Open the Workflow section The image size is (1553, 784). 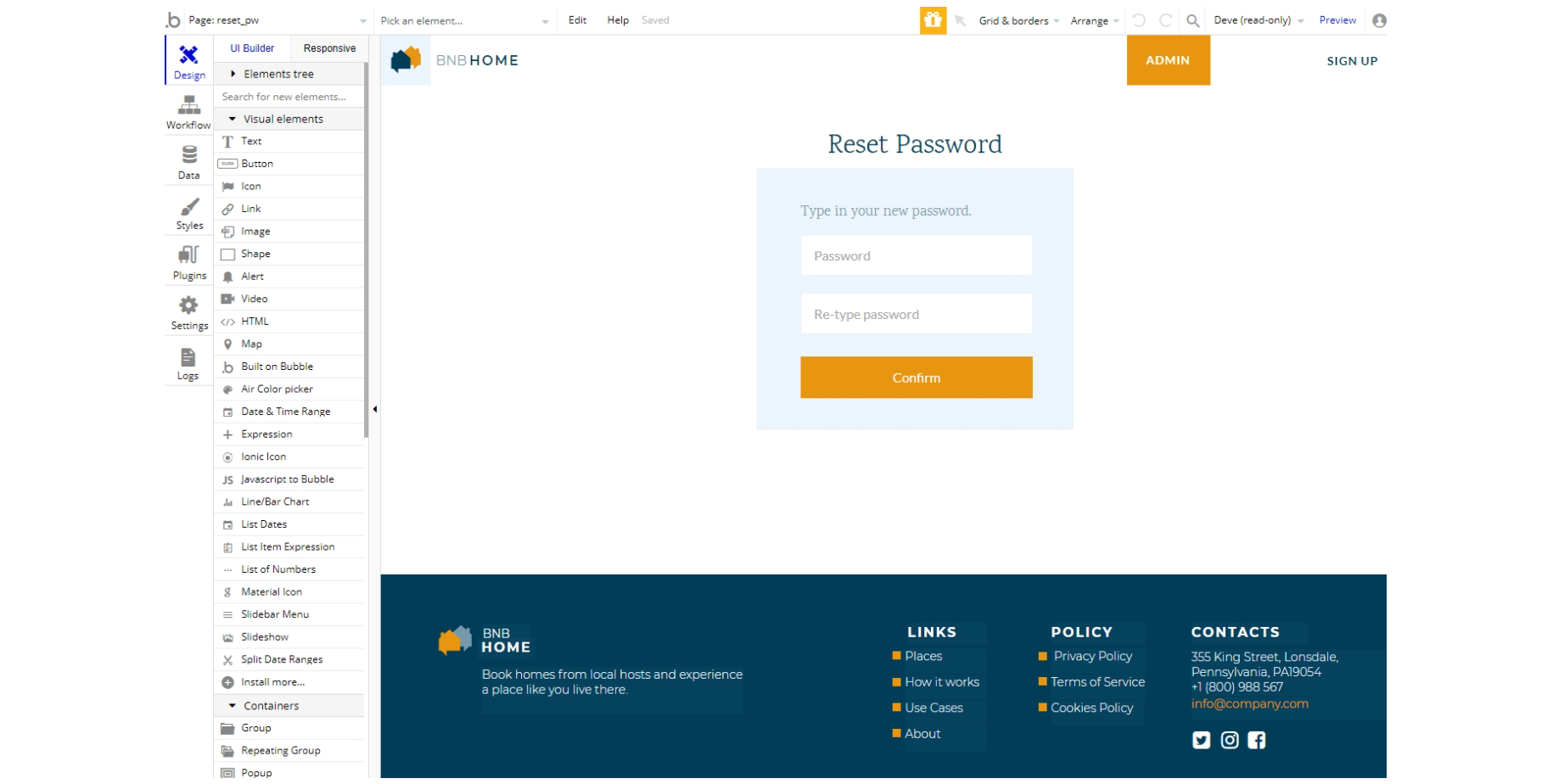[188, 112]
